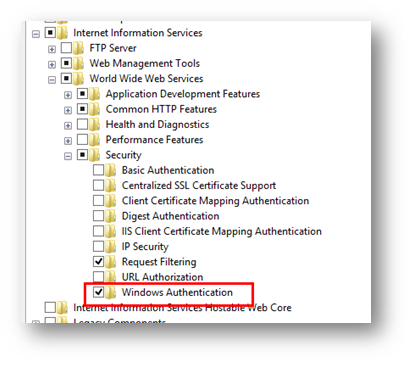Select URL Authorization label
This screenshot has width=413, height=365.
coord(162,277)
